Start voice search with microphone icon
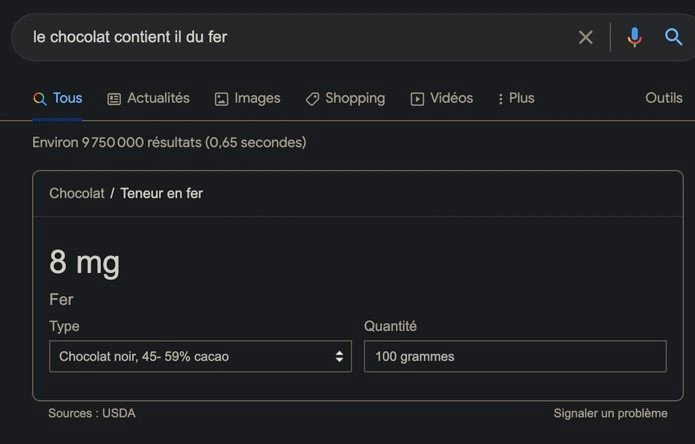The image size is (695, 444). 635,37
